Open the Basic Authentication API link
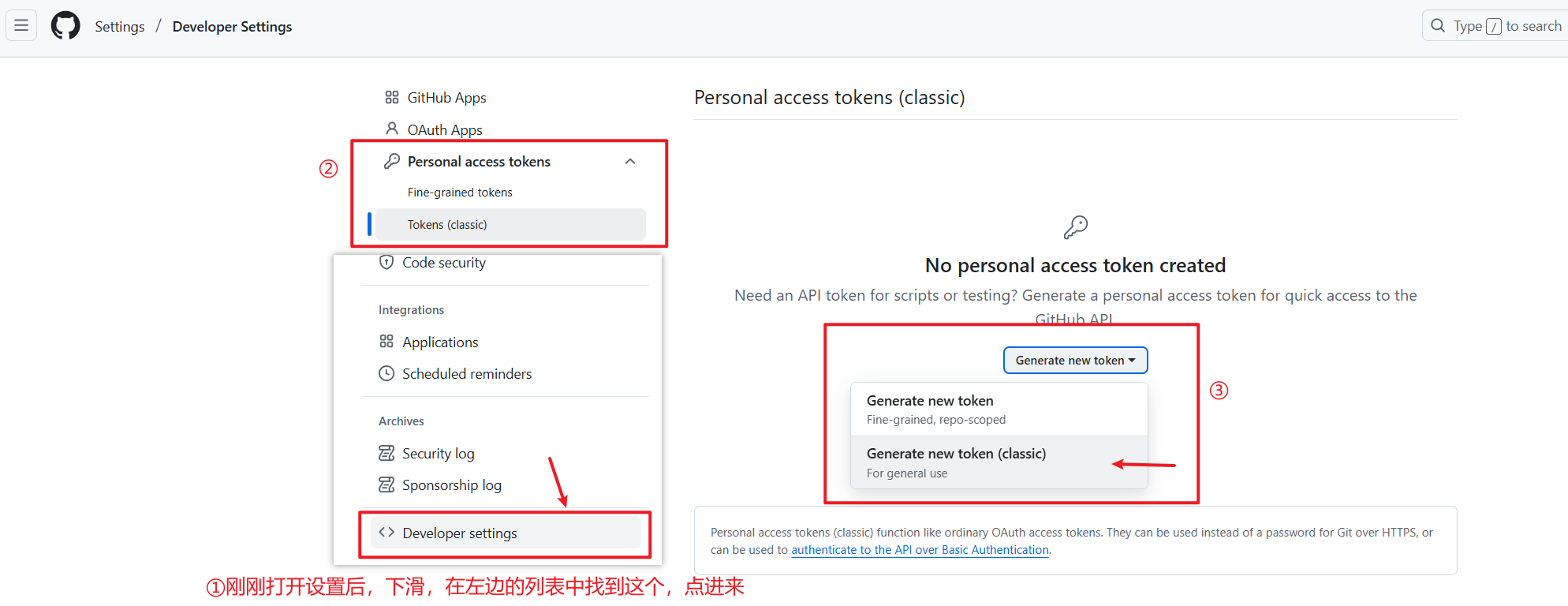Image resolution: width=1568 pixels, height=606 pixels. 920,550
